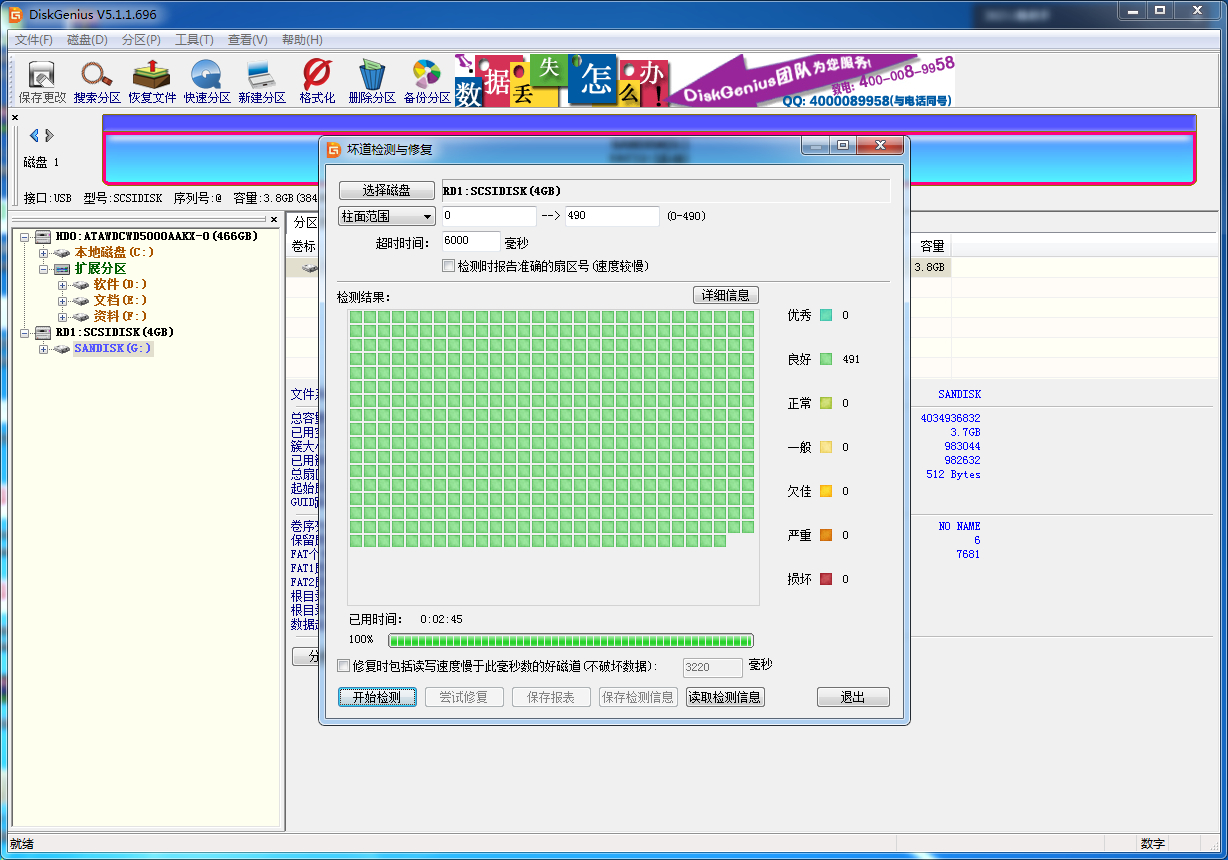
Task: Click the drive icon beside SANDISK(G:)
Action: tap(62, 348)
